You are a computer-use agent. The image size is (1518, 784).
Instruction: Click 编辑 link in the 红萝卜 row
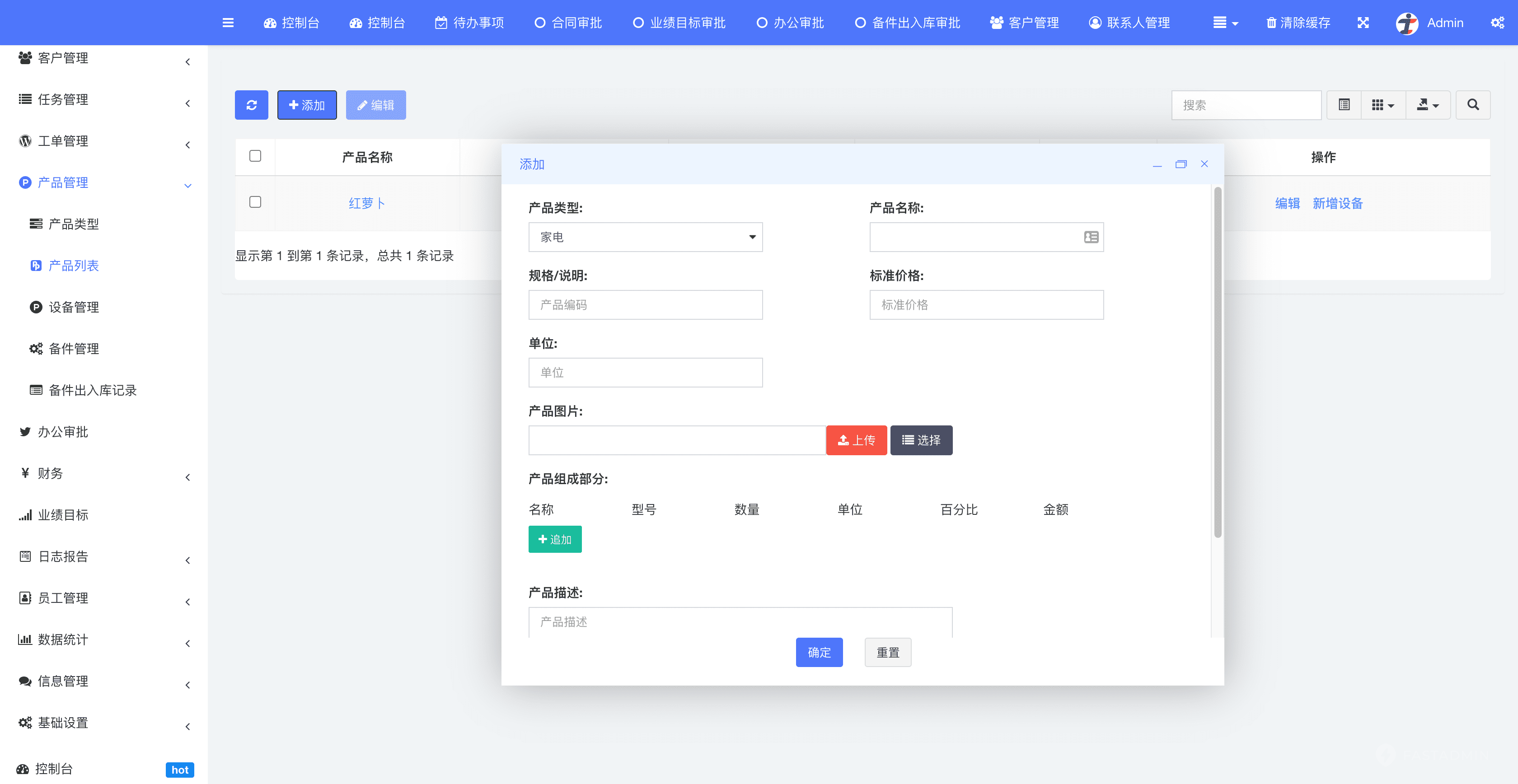coord(1287,203)
